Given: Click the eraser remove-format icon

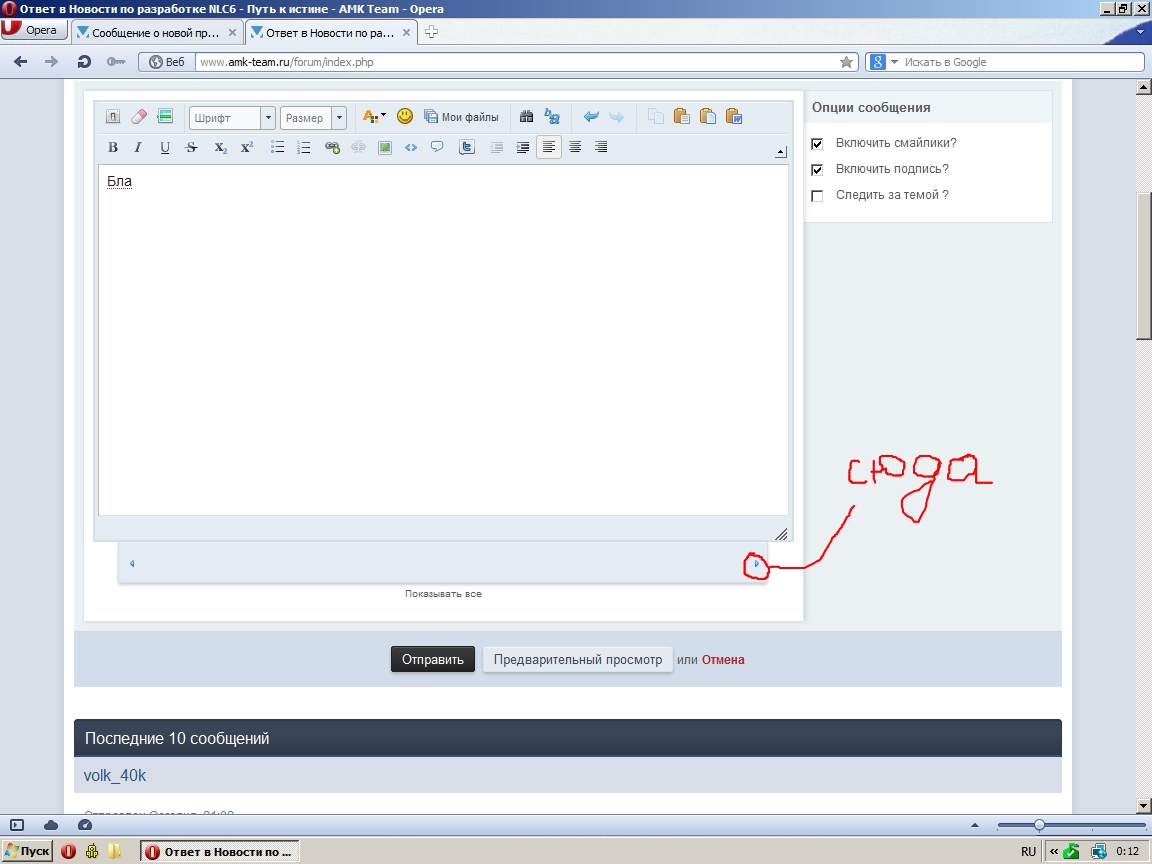Looking at the screenshot, I should tap(139, 116).
